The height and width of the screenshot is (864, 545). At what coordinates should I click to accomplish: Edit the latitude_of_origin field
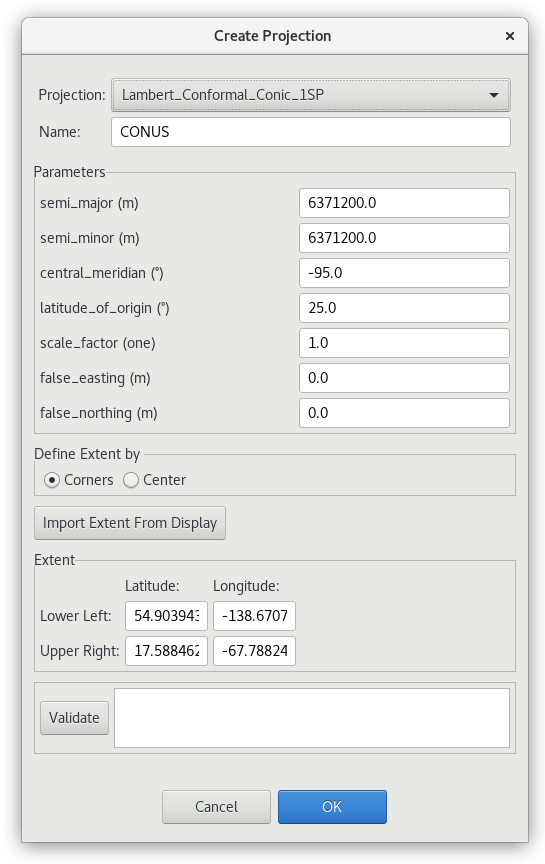pos(404,308)
